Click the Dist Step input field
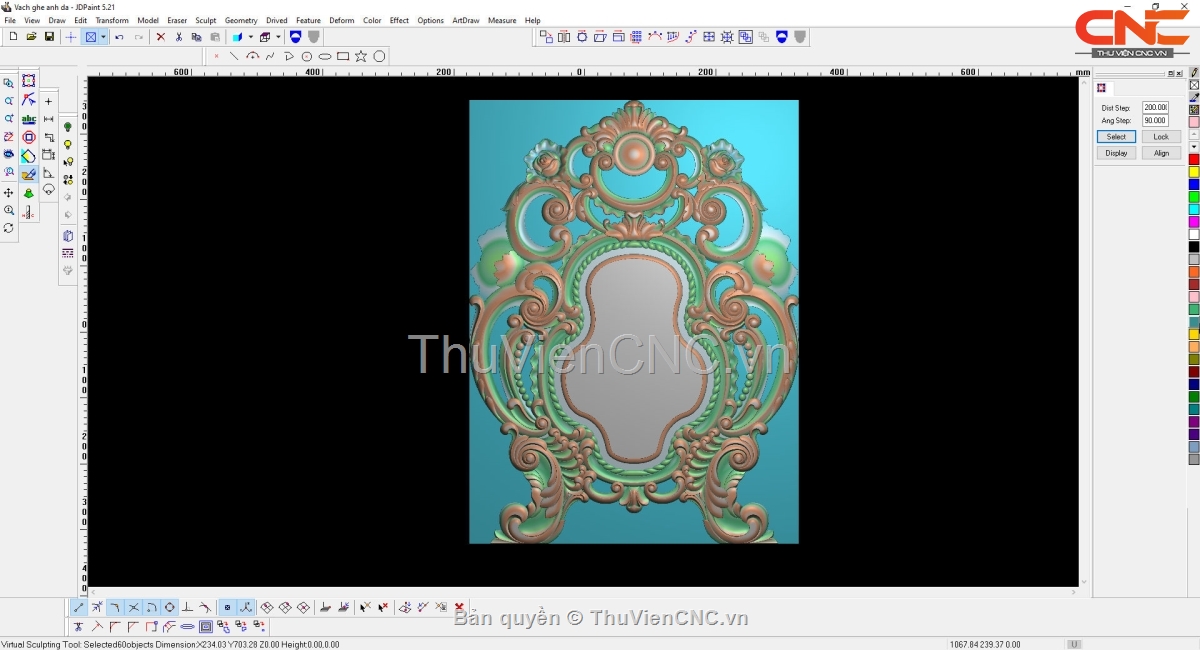 [x=1155, y=107]
